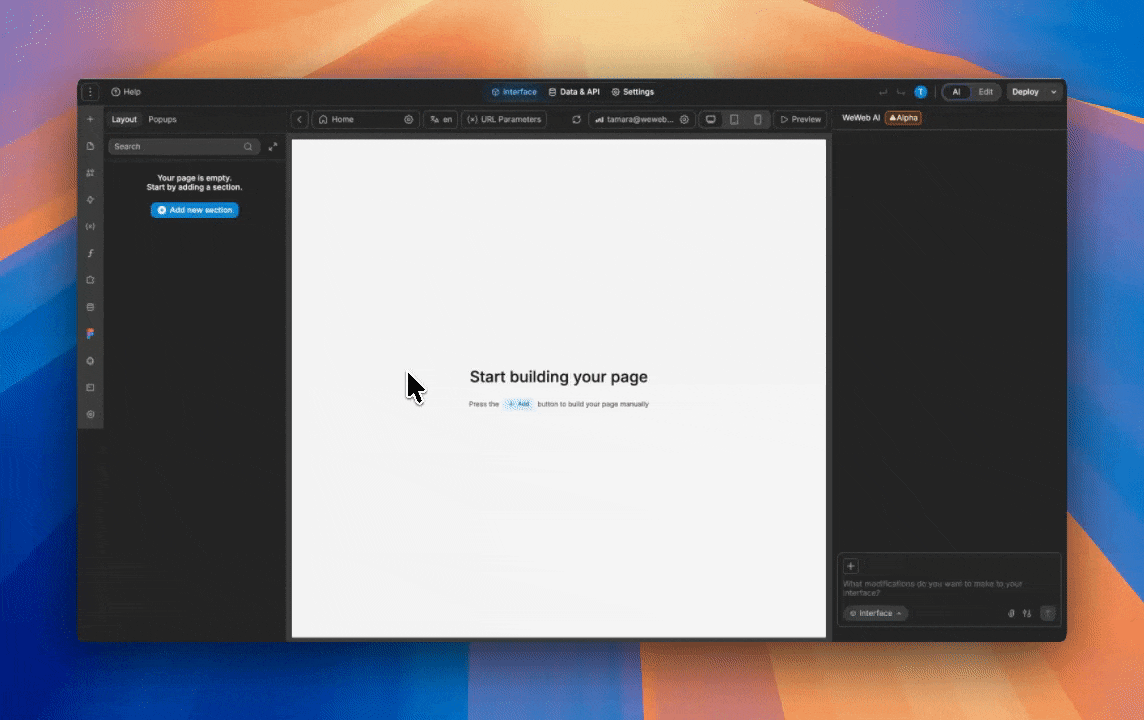
Task: Select tablet viewport
Action: (x=734, y=120)
